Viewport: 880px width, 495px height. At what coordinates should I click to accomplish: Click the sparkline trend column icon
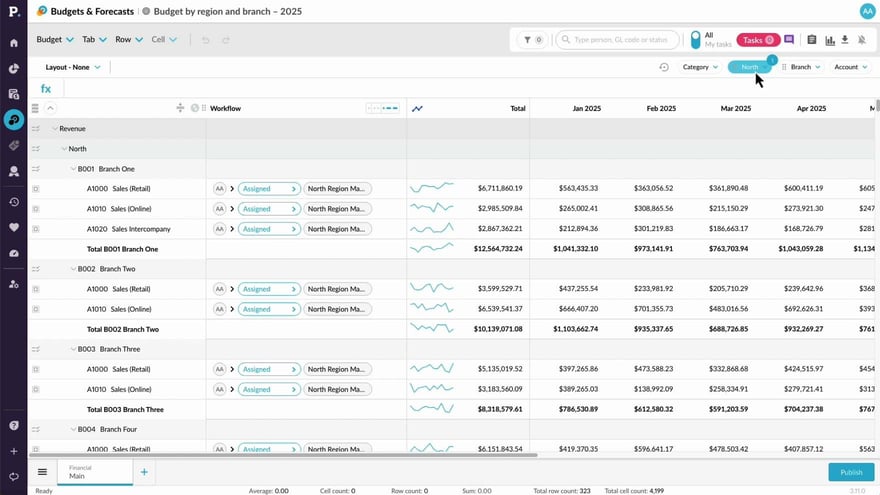coord(417,108)
